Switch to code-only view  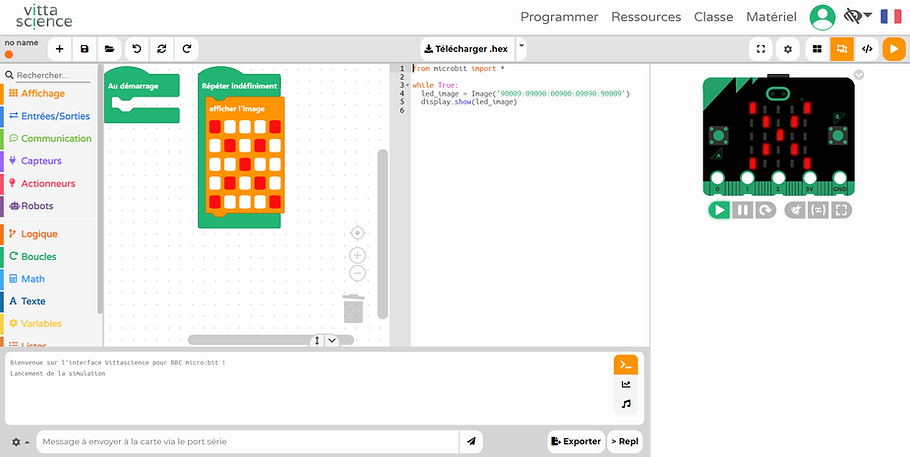coord(867,49)
